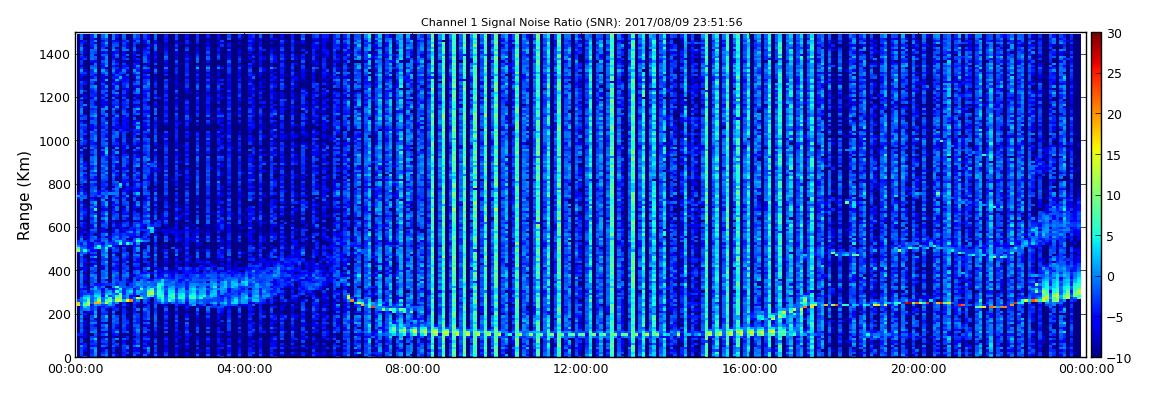Click the 800 tick on the range axis

click(59, 184)
